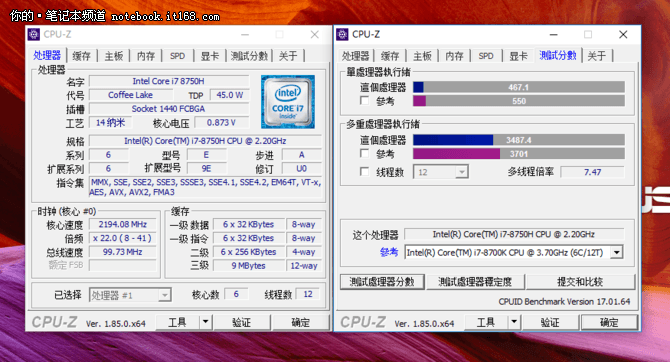Click the 确定 button in left window
Screen dimensions: 670x362
(x=300, y=322)
